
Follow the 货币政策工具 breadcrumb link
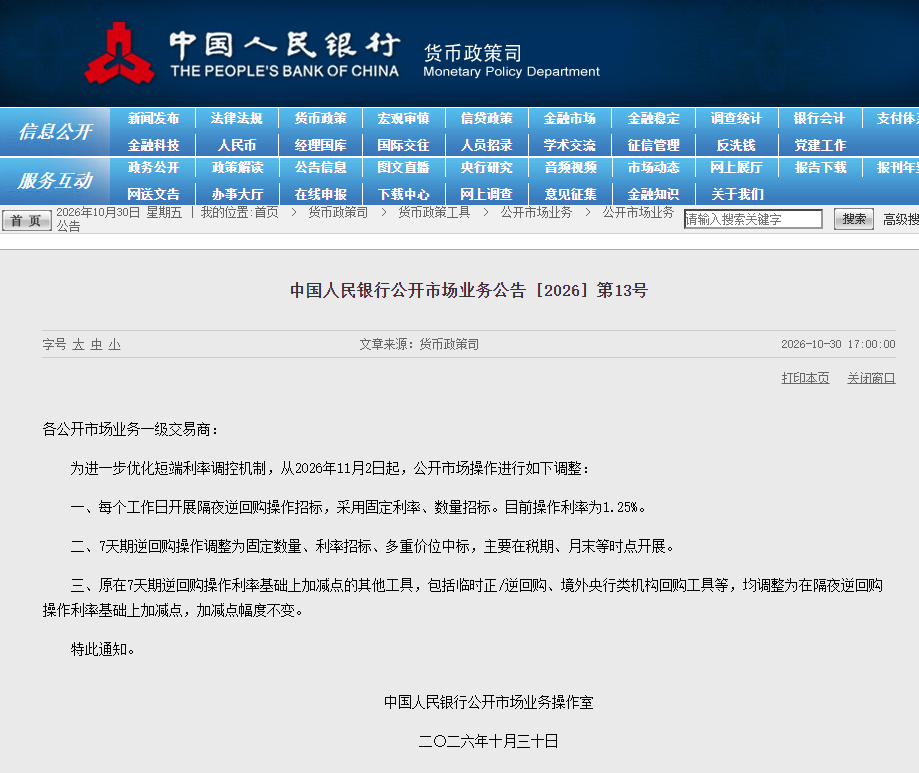[434, 212]
